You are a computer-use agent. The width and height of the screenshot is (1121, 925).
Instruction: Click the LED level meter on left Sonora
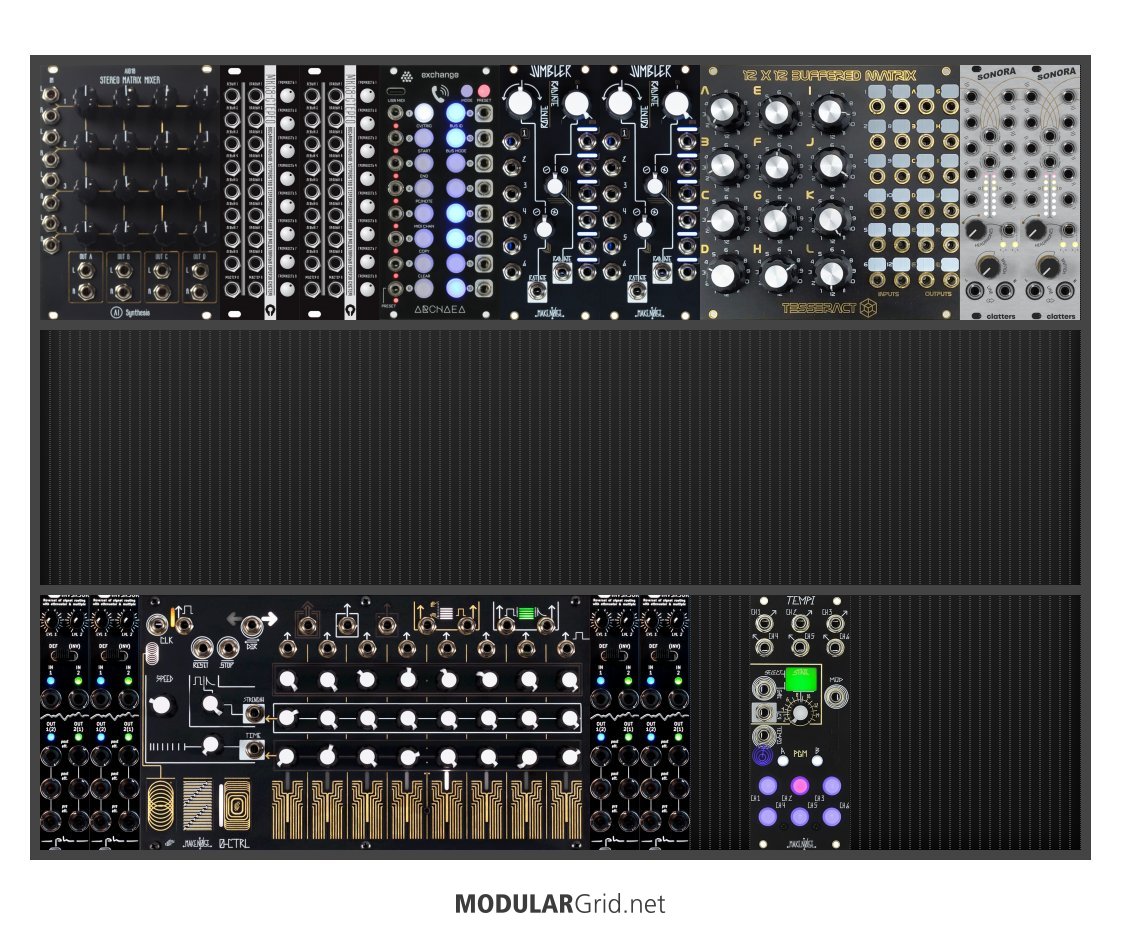coord(990,195)
